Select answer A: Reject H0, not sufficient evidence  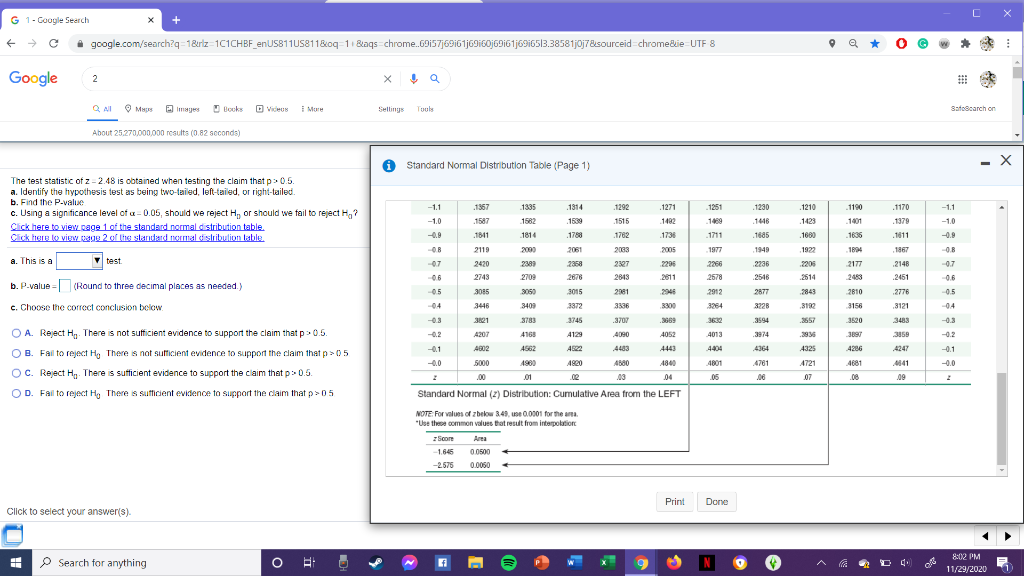[16, 333]
